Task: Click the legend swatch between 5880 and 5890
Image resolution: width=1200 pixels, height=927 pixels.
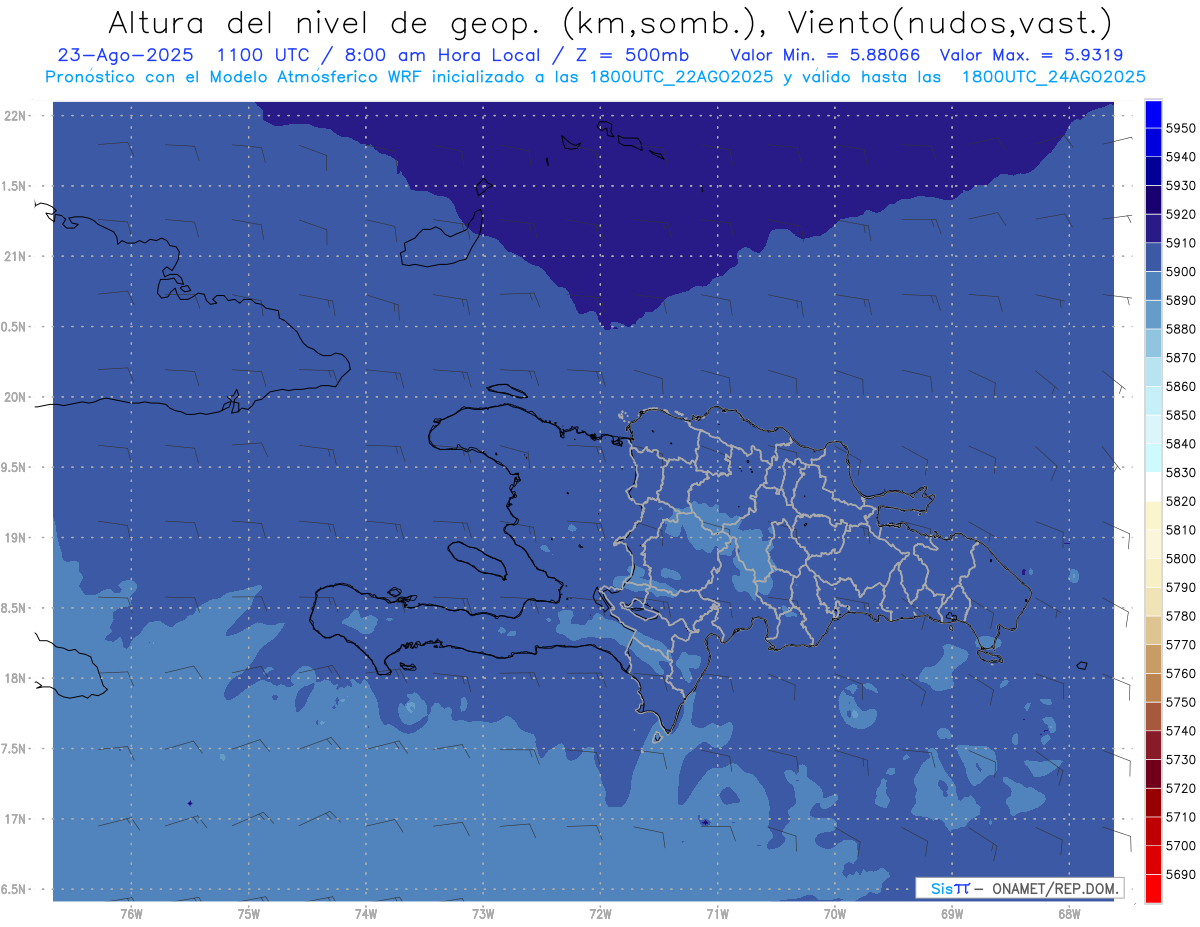Action: click(x=1153, y=314)
